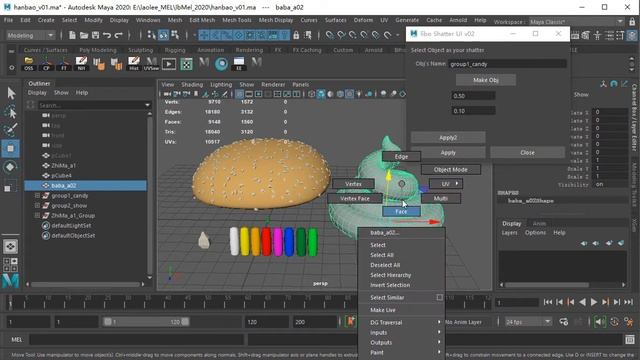Toggle Select by component type mode
This screenshot has height=360, width=640.
tap(175, 36)
